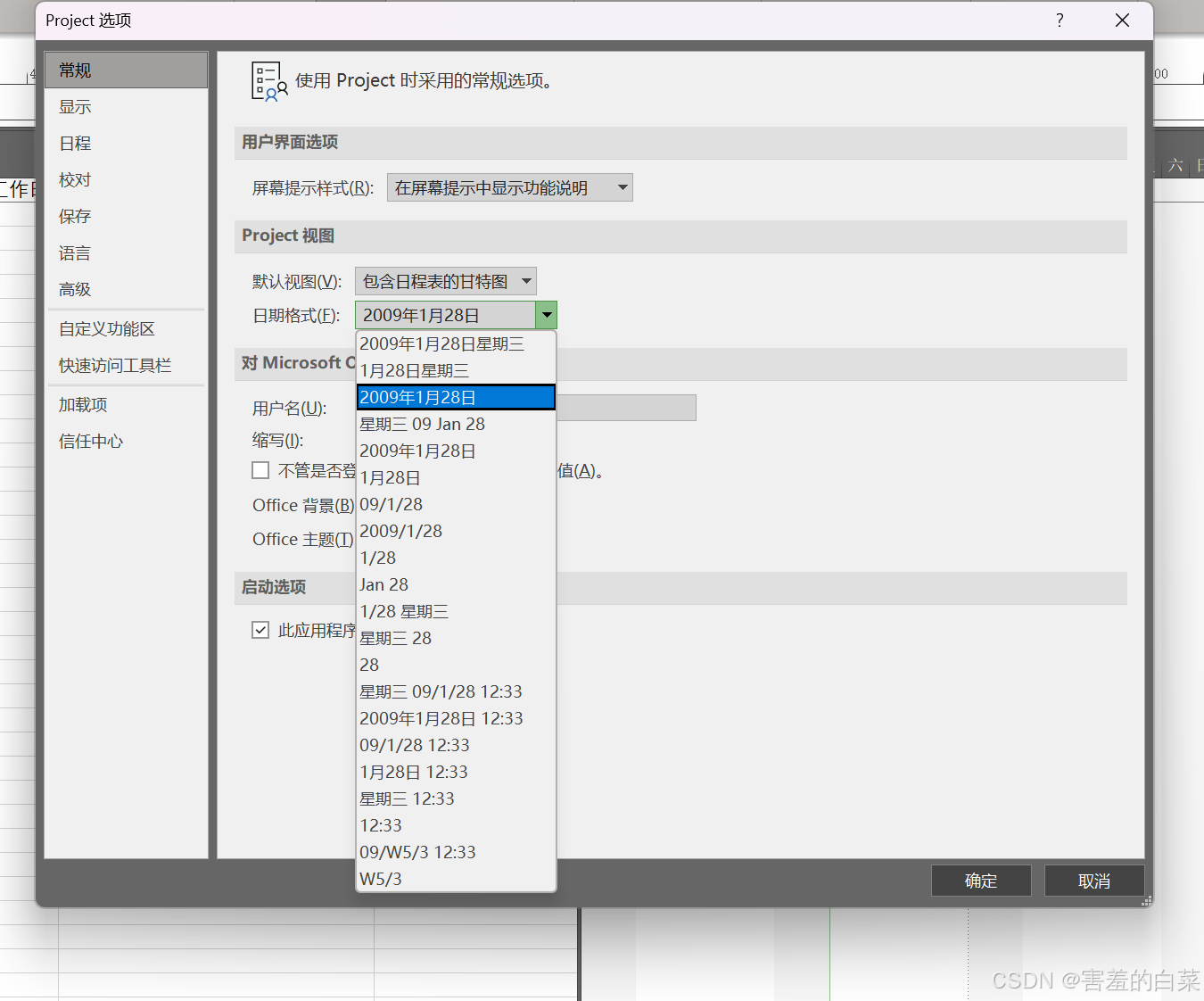The image size is (1204, 1001).
Task: Open the 校对 options category
Action: [x=126, y=180]
